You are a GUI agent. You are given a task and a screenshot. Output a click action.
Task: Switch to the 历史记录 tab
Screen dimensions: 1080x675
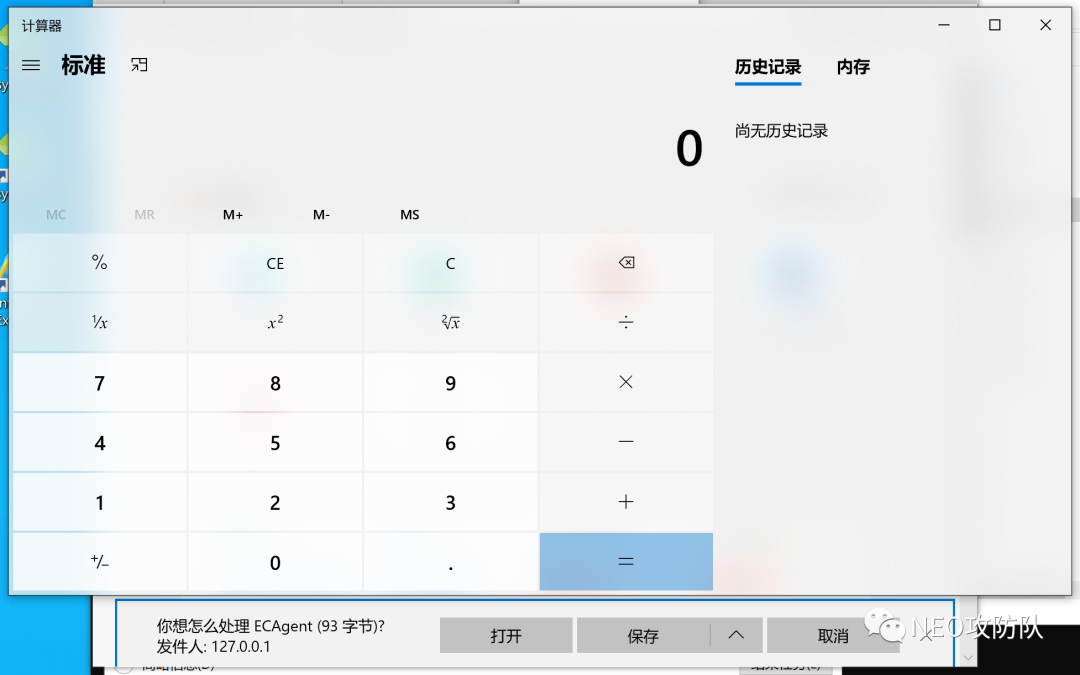click(768, 67)
